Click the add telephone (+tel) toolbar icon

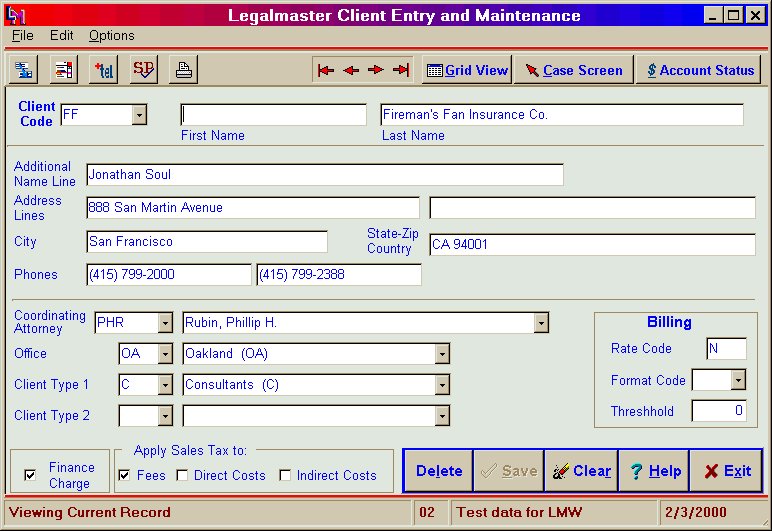click(103, 70)
